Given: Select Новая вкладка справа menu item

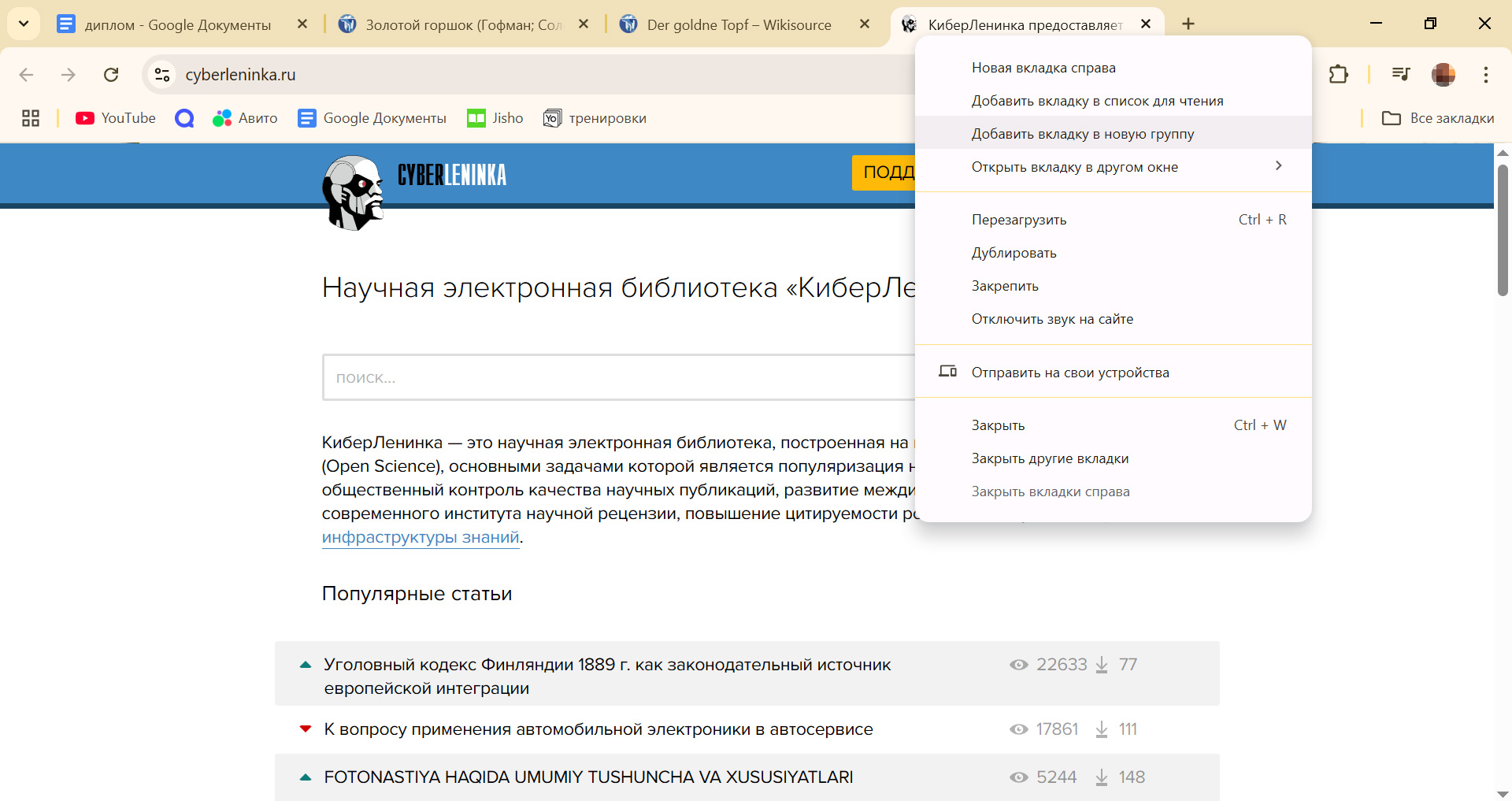Looking at the screenshot, I should [1114, 68].
